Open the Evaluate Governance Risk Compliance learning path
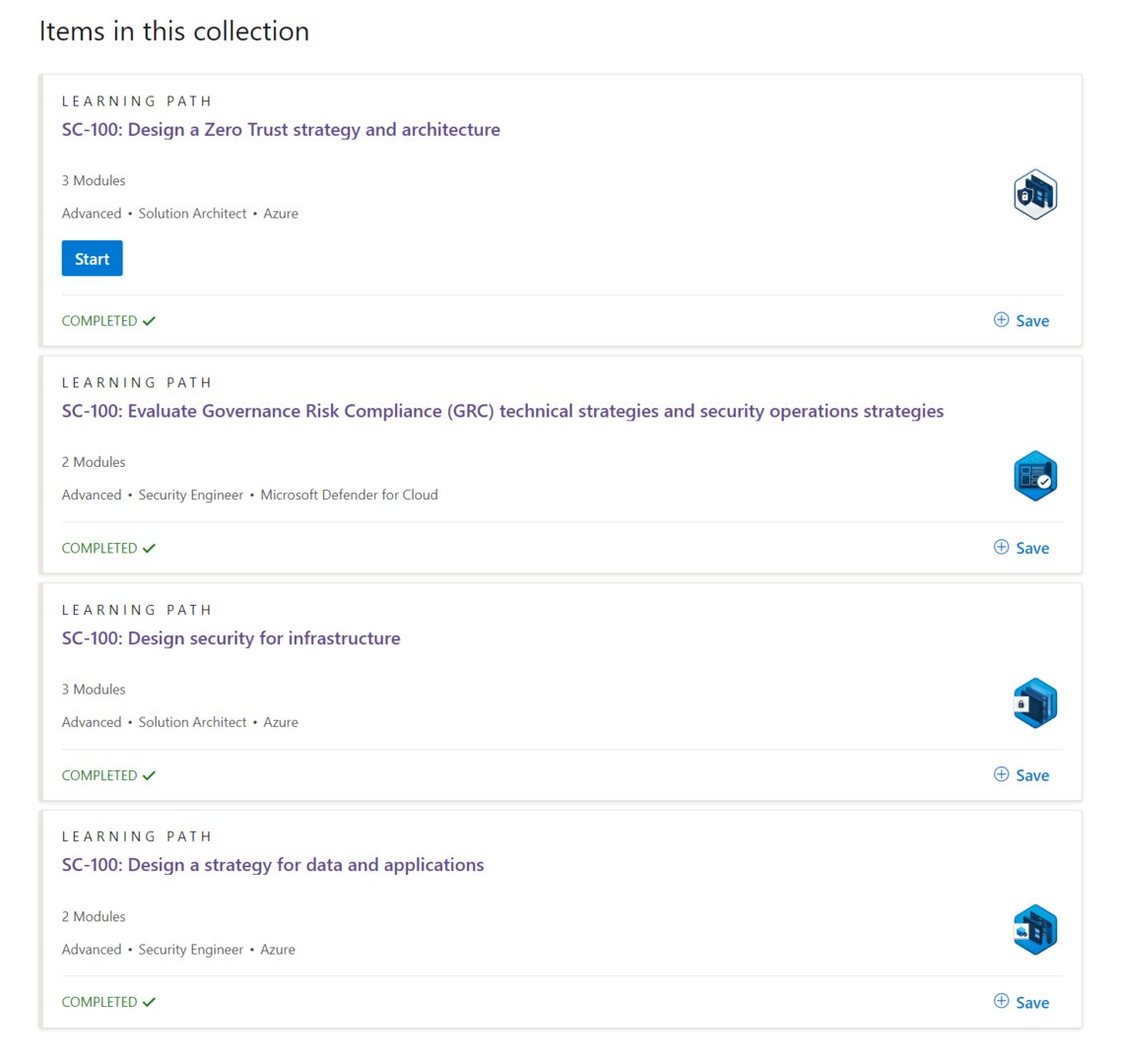 pyautogui.click(x=502, y=412)
